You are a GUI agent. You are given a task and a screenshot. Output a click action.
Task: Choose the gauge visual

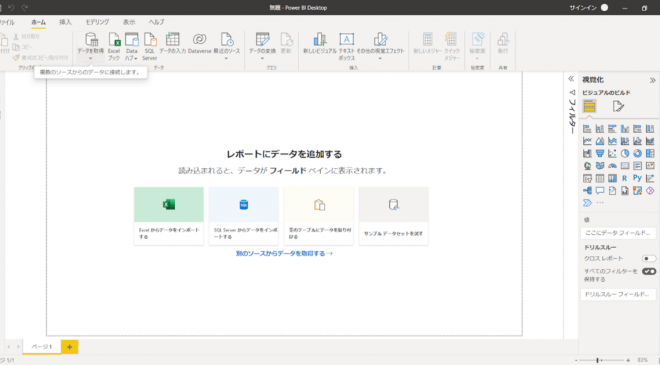coord(612,166)
